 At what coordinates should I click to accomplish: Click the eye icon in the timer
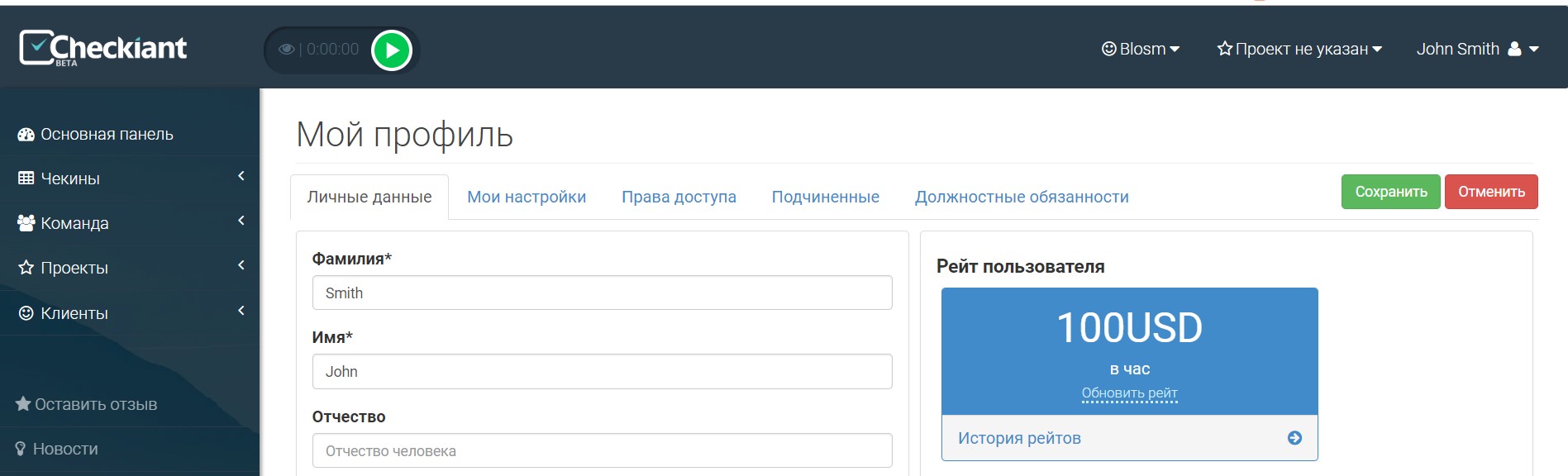point(287,50)
